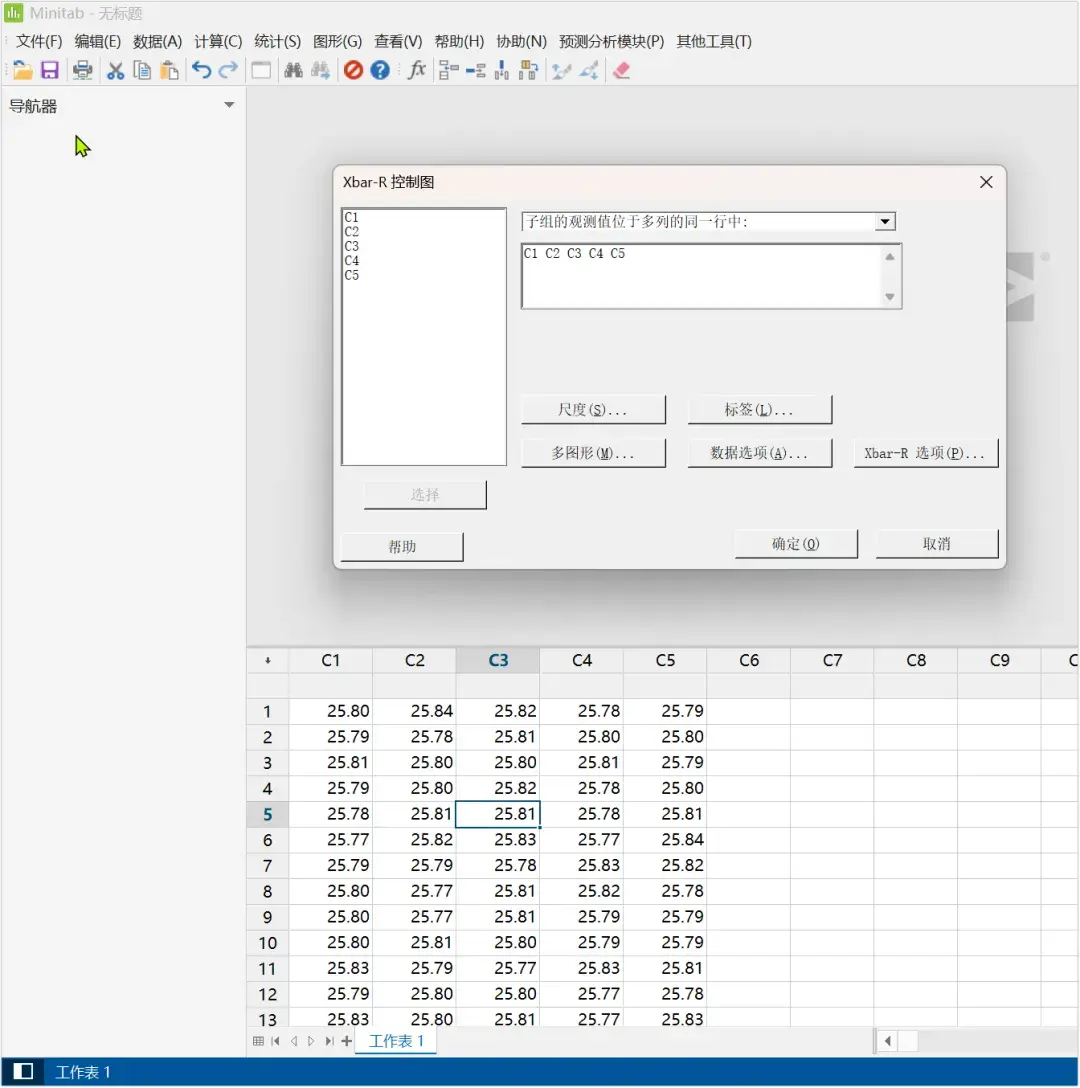Open the subgroup arrangement dropdown
This screenshot has height=1088, width=1080.
point(884,222)
